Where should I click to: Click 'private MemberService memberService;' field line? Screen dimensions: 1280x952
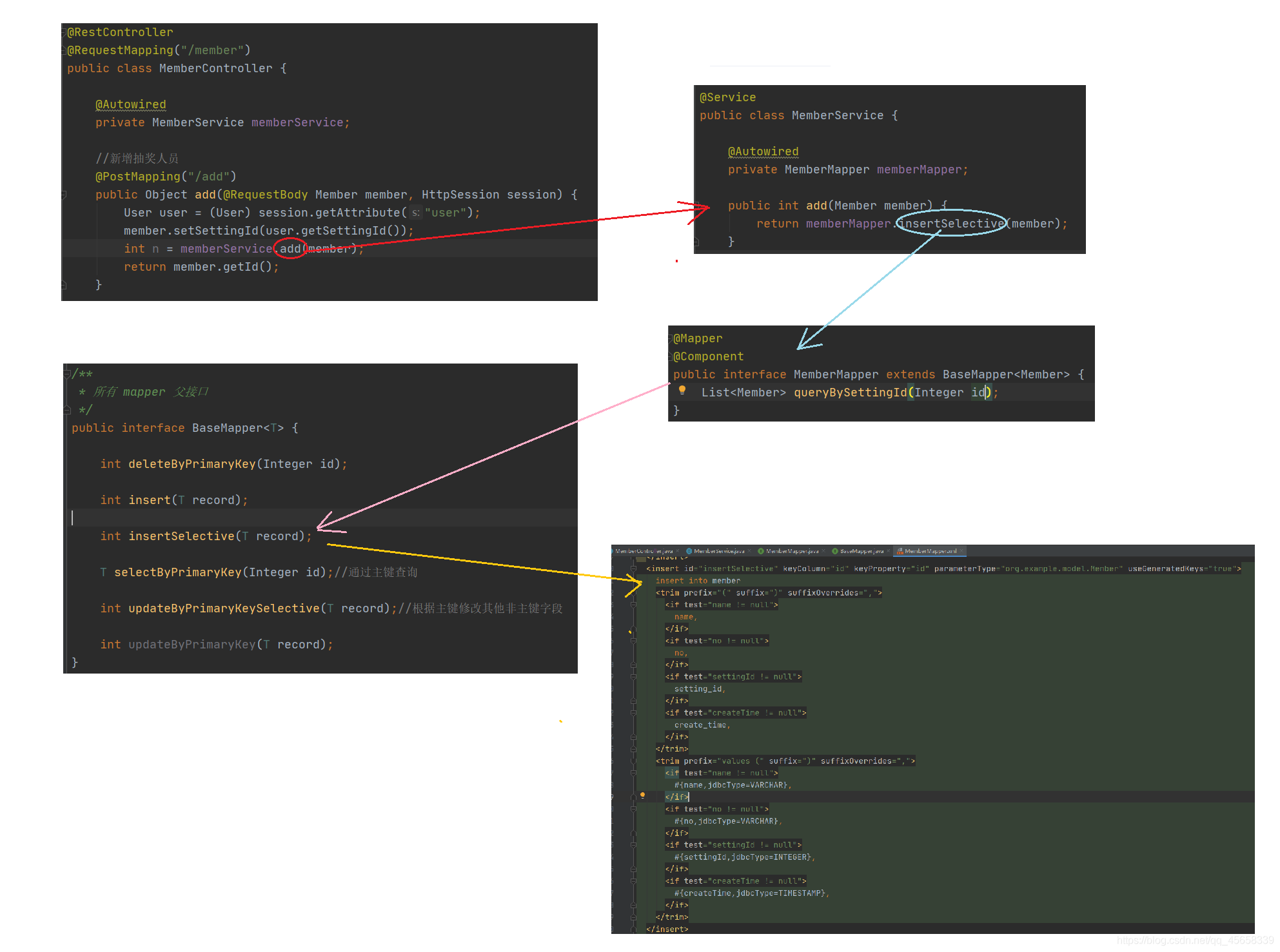click(x=222, y=122)
